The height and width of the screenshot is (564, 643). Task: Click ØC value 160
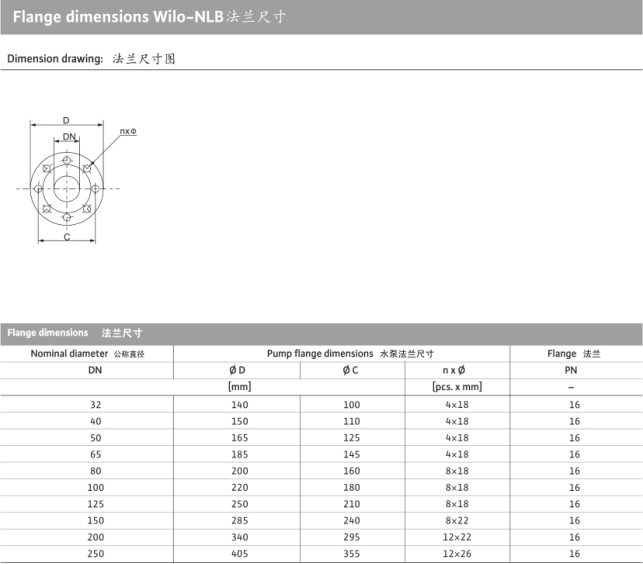tap(352, 471)
